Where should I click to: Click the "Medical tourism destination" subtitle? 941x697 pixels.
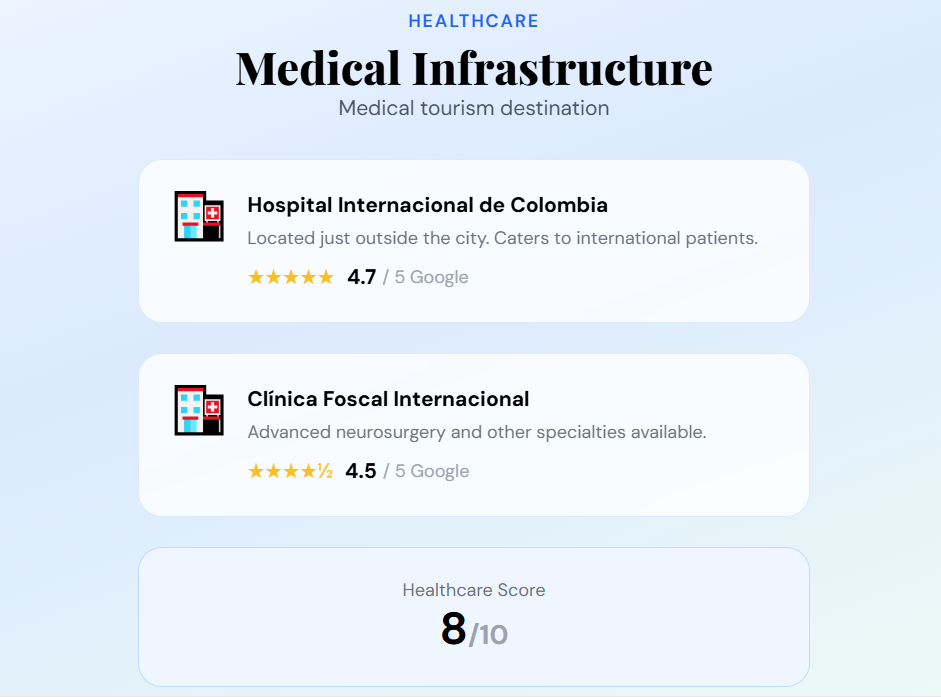473,108
